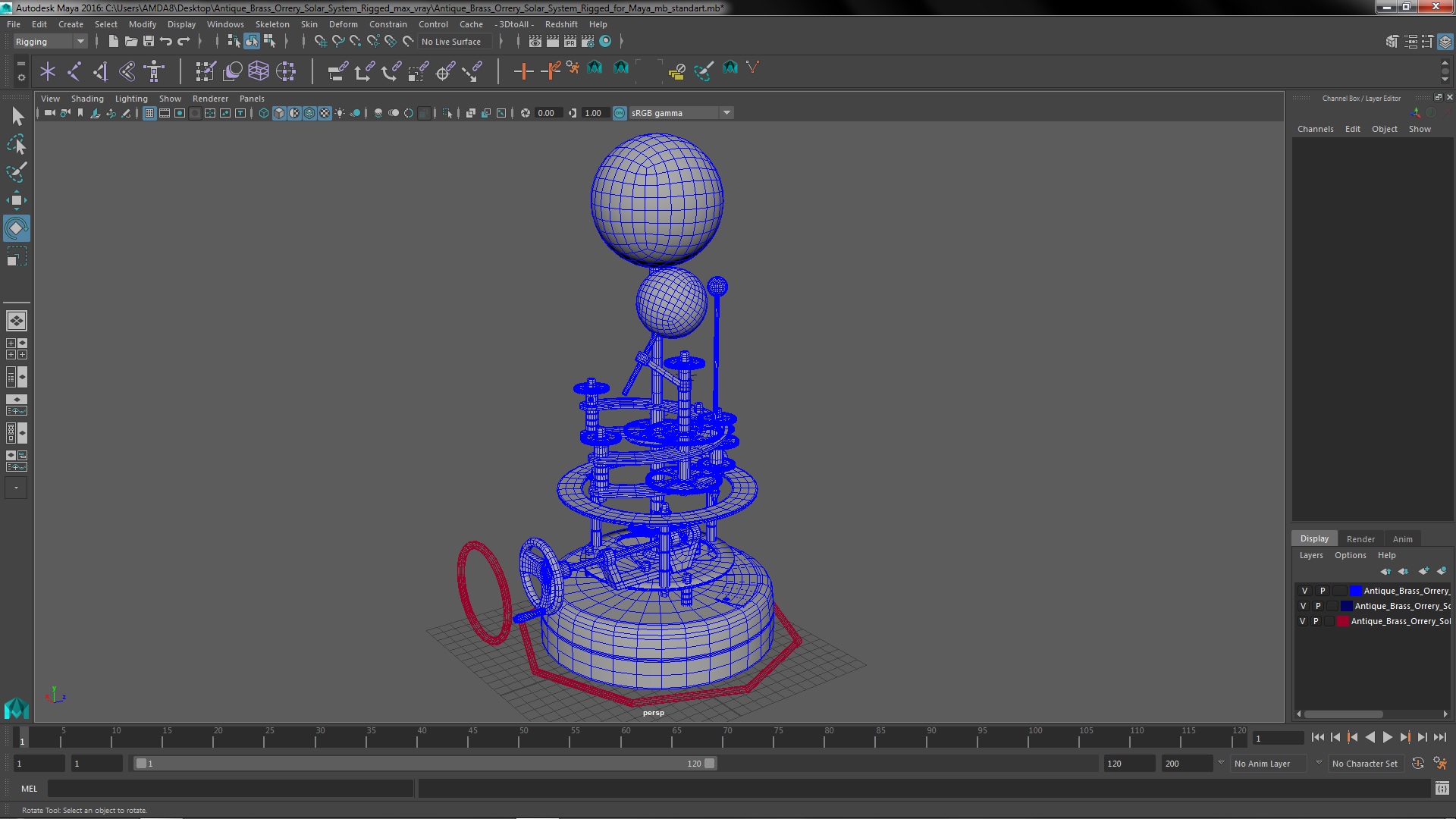Go to start of playback range
Viewport: 1456px width, 819px height.
pos(1317,737)
